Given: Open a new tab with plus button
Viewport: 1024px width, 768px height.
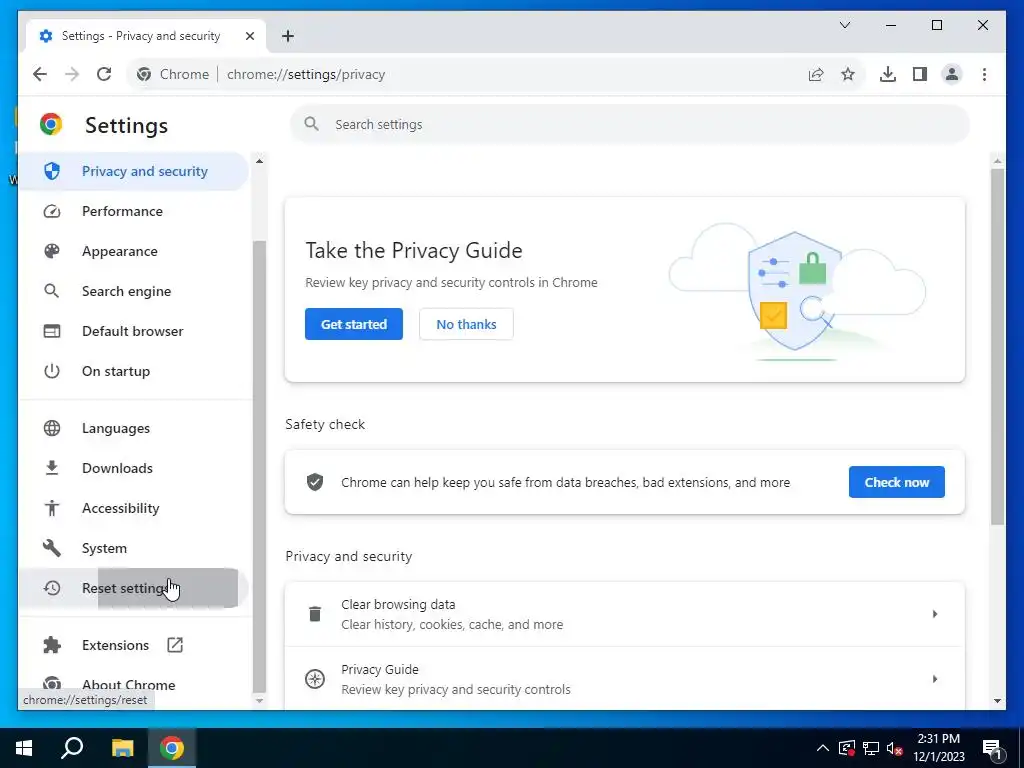Looking at the screenshot, I should [x=288, y=36].
